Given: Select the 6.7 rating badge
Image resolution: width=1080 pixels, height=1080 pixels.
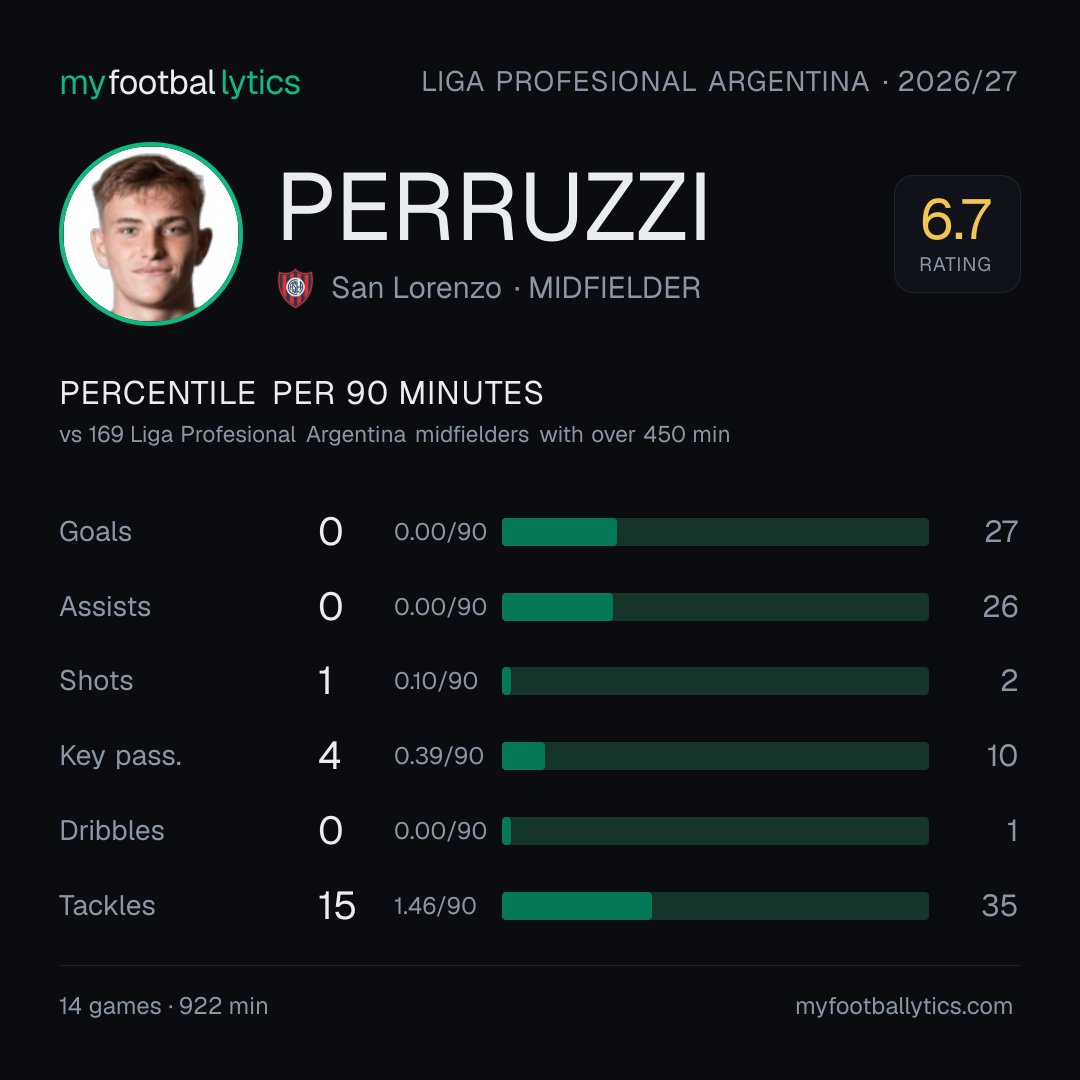Looking at the screenshot, I should pyautogui.click(x=957, y=233).
